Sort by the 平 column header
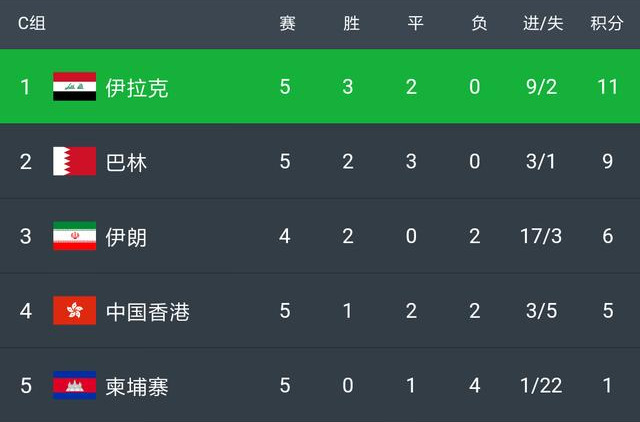 415,23
